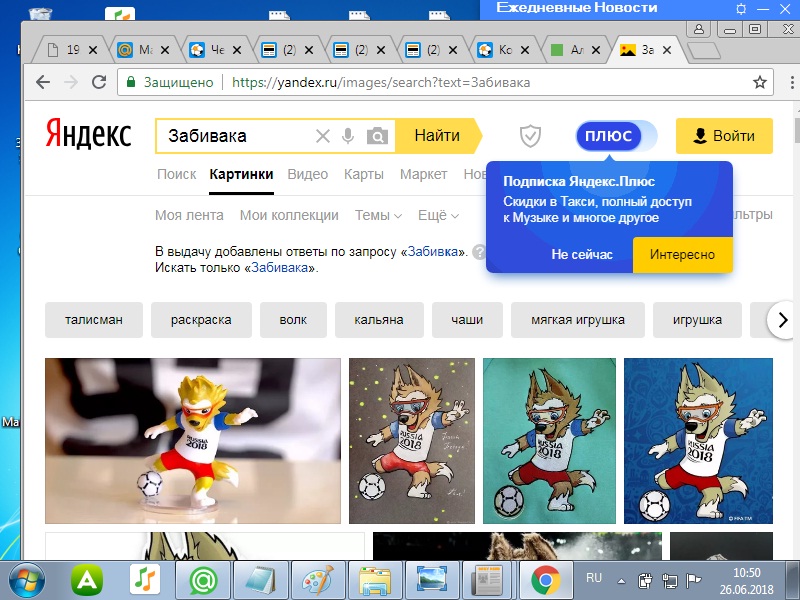800x600 pixels.
Task: Bookmark this page with the star icon
Action: [x=760, y=82]
